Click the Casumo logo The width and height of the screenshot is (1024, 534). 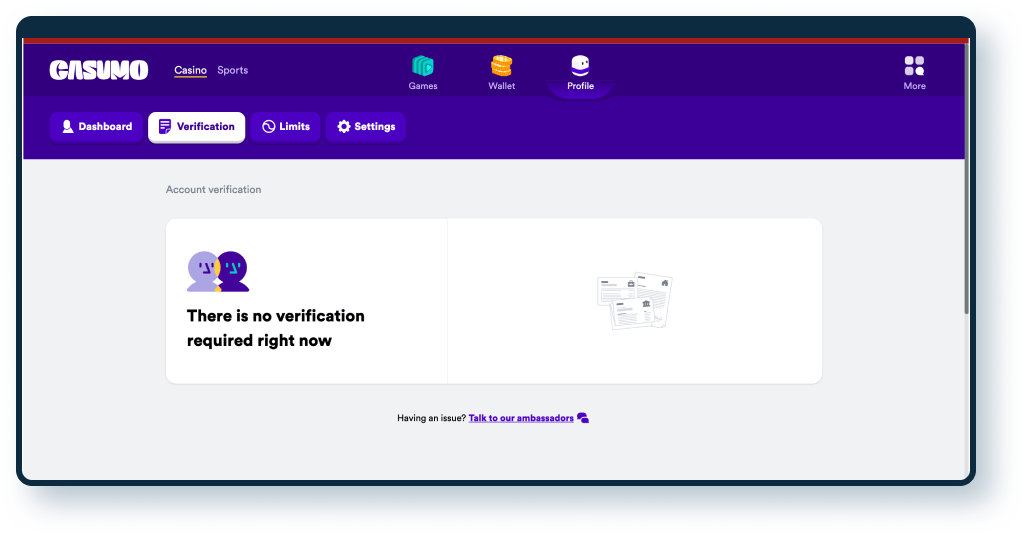click(x=99, y=70)
